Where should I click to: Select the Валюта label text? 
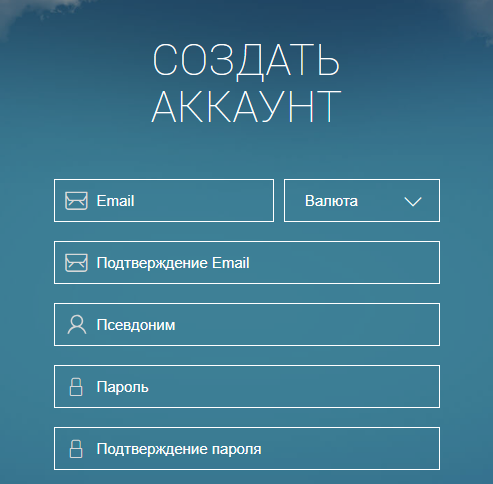click(x=331, y=201)
